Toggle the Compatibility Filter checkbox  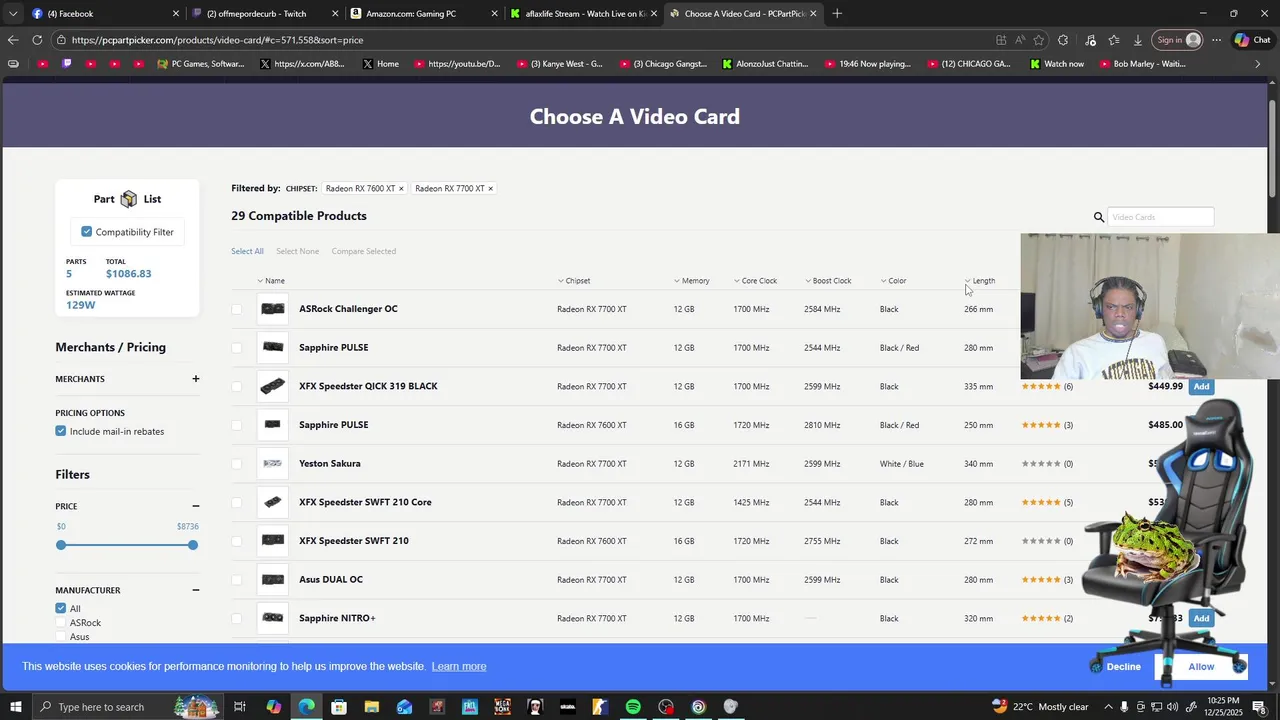[86, 232]
